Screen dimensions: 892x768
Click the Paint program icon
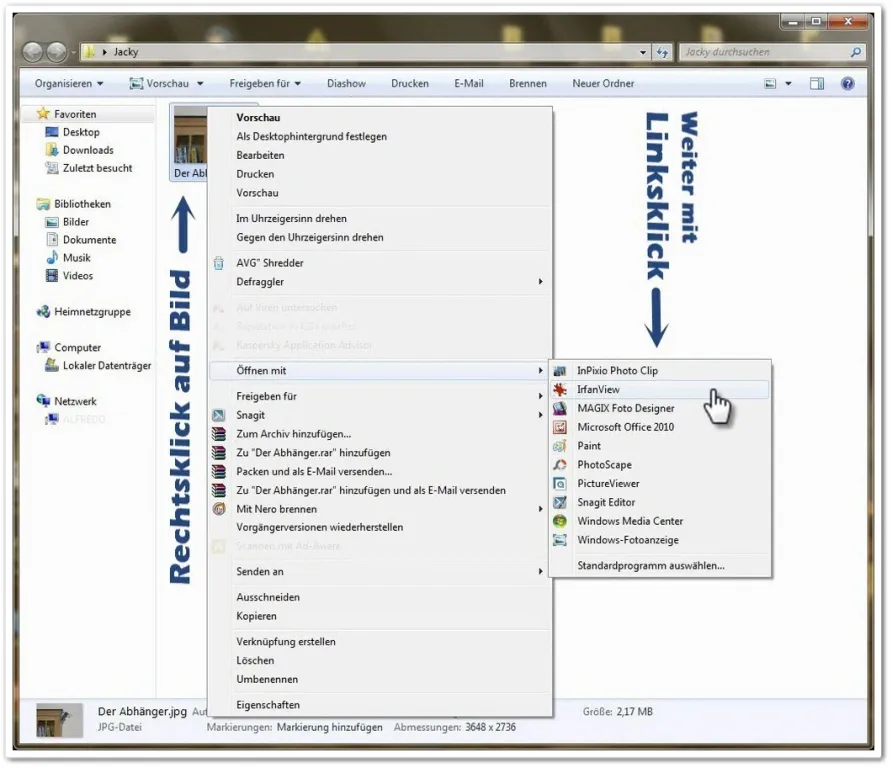(560, 446)
